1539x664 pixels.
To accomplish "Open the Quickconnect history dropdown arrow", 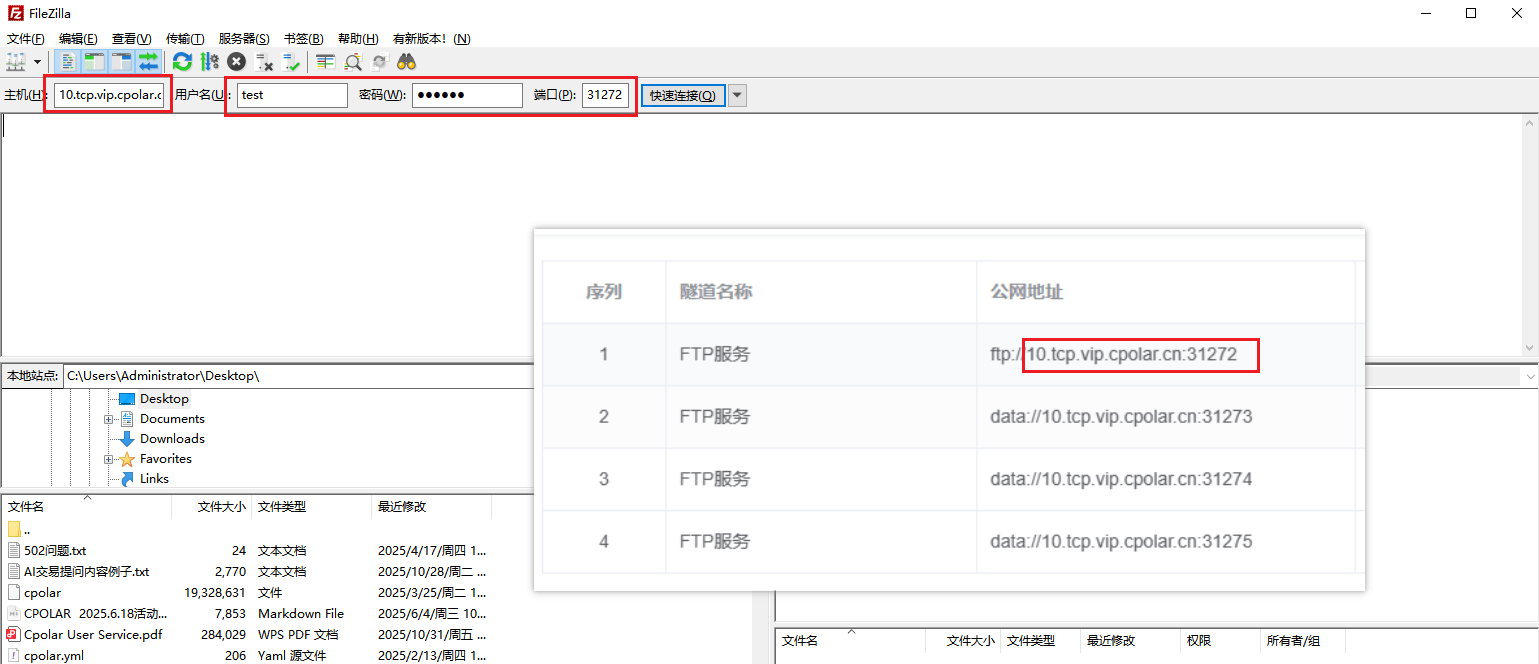I will coord(737,95).
